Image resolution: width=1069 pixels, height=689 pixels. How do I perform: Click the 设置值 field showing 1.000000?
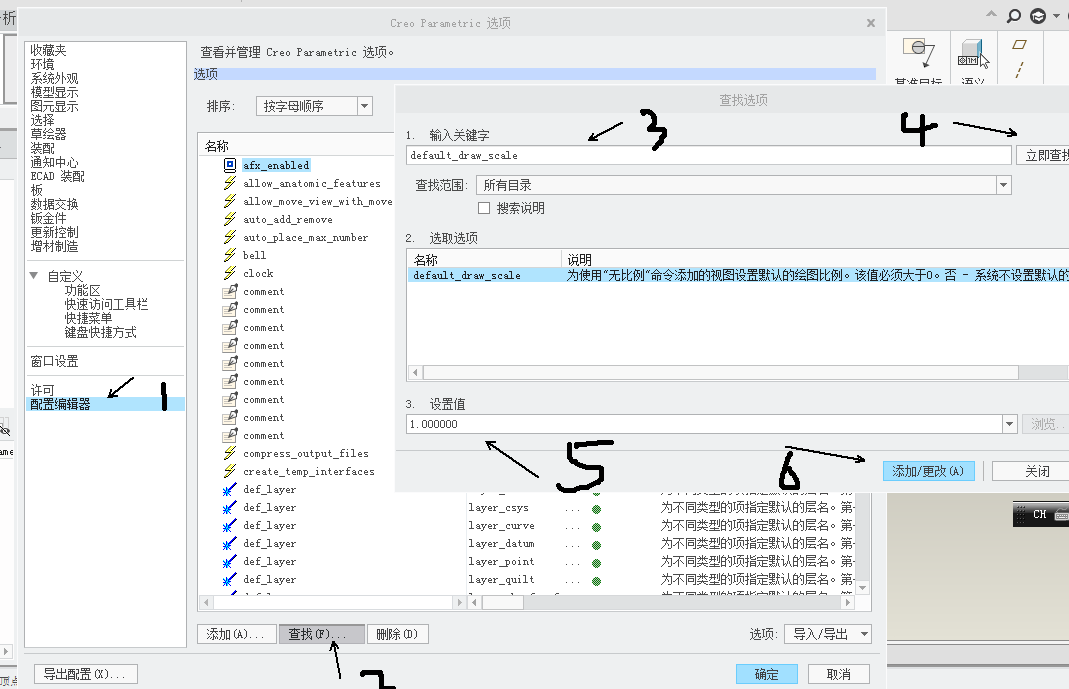[704, 424]
